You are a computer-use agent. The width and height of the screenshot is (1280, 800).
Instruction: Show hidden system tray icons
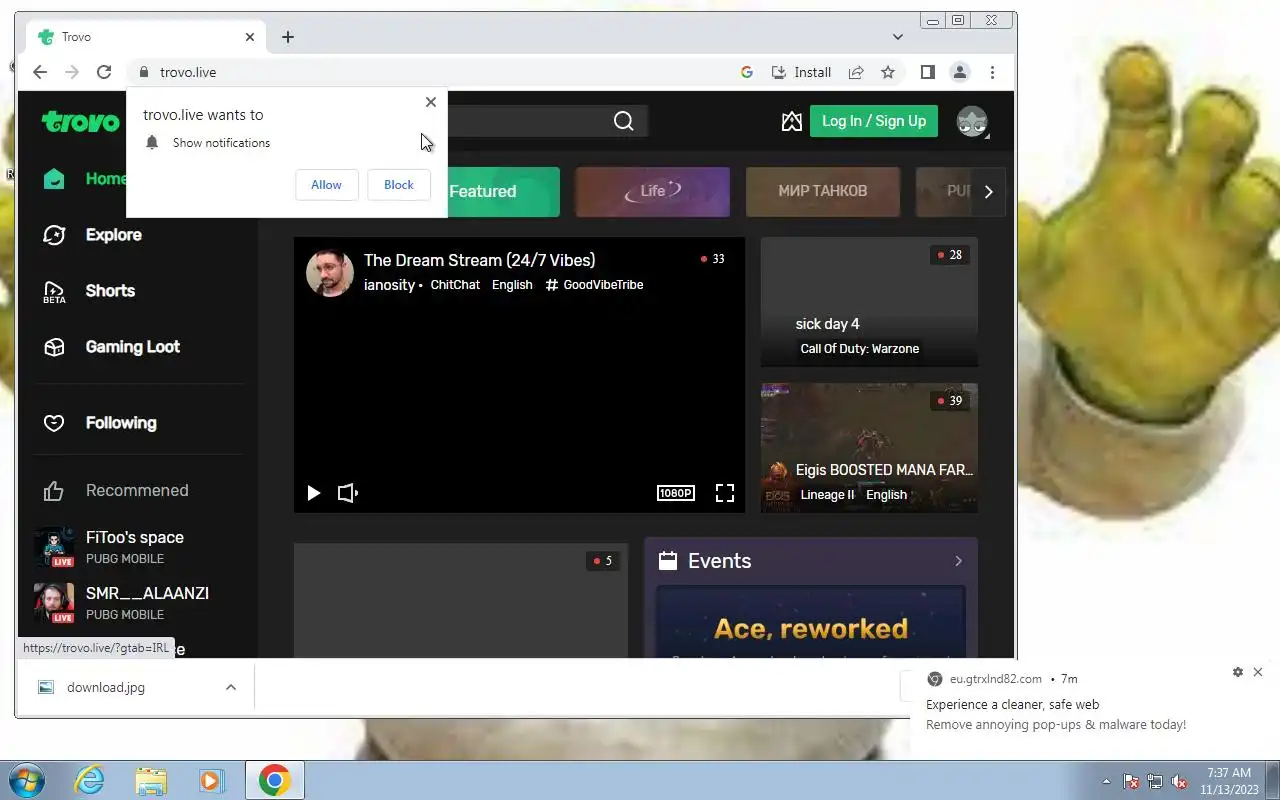point(1106,781)
